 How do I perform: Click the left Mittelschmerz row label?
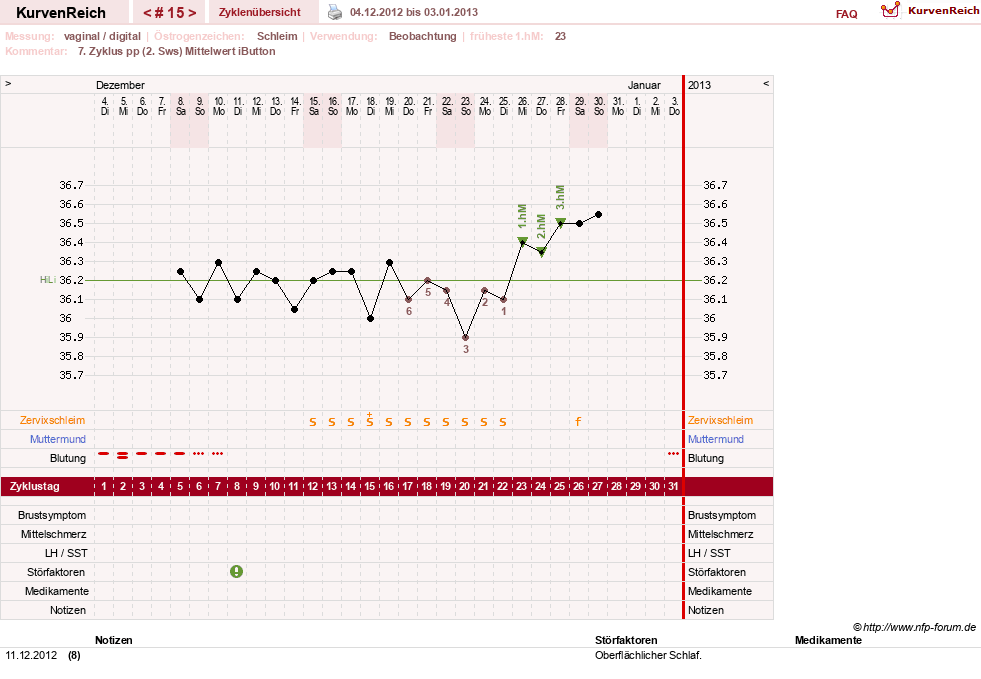(x=54, y=534)
